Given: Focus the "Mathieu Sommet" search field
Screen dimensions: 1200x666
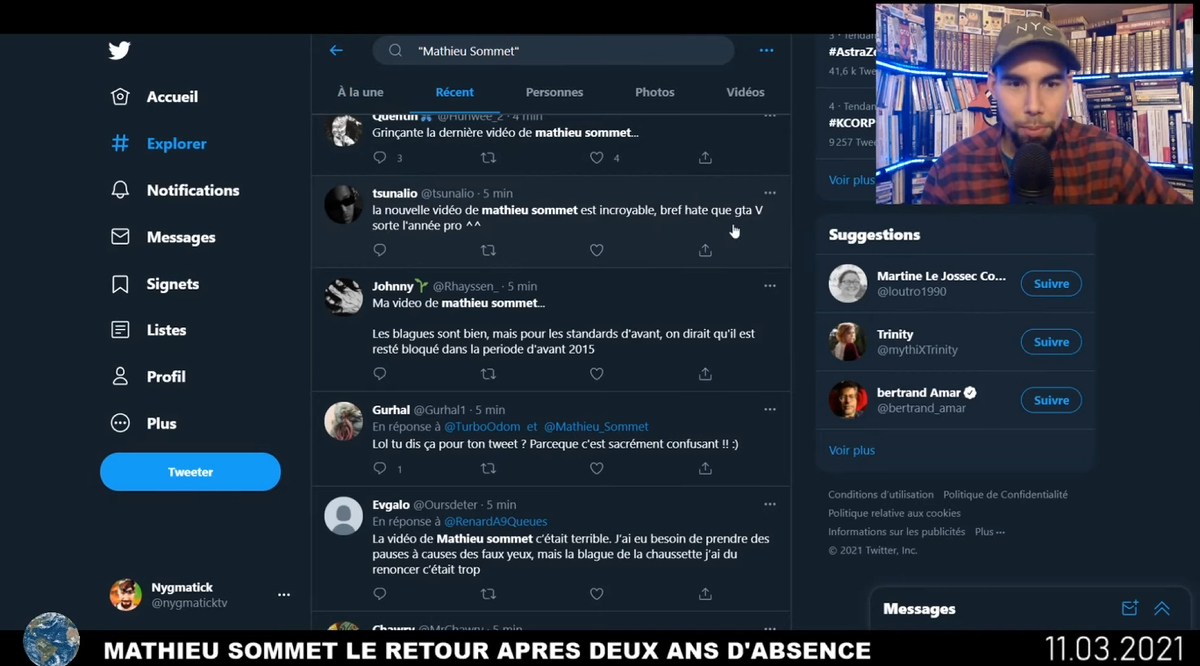Looking at the screenshot, I should 553,51.
